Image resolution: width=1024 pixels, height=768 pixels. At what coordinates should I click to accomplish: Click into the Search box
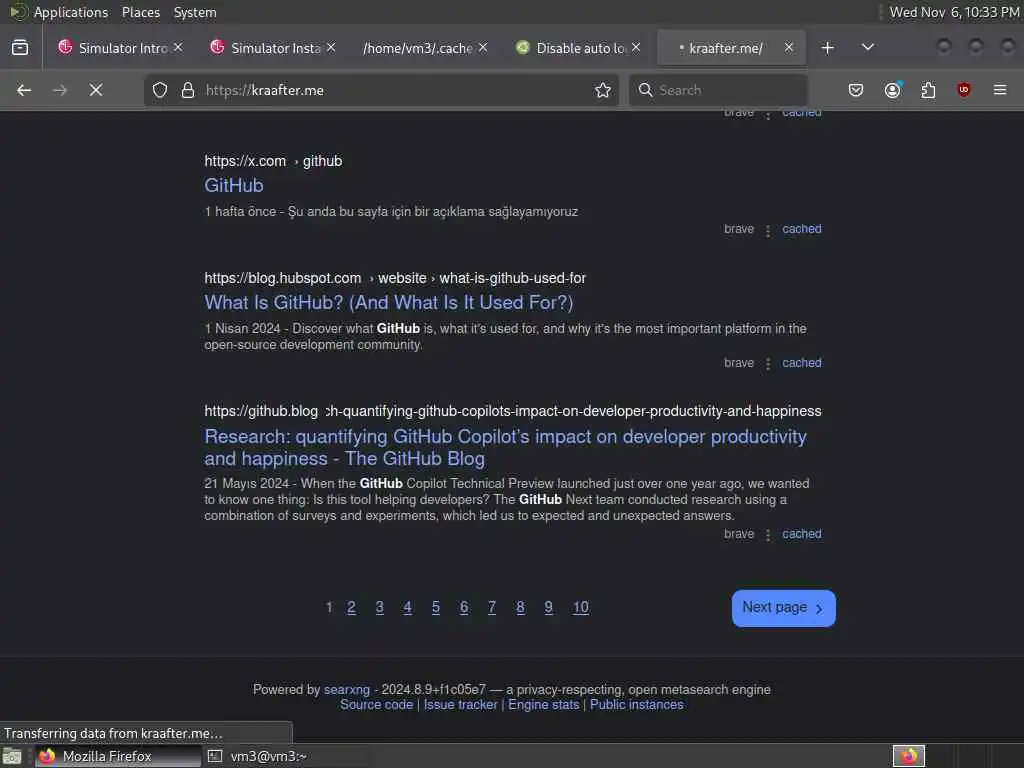tap(718, 90)
